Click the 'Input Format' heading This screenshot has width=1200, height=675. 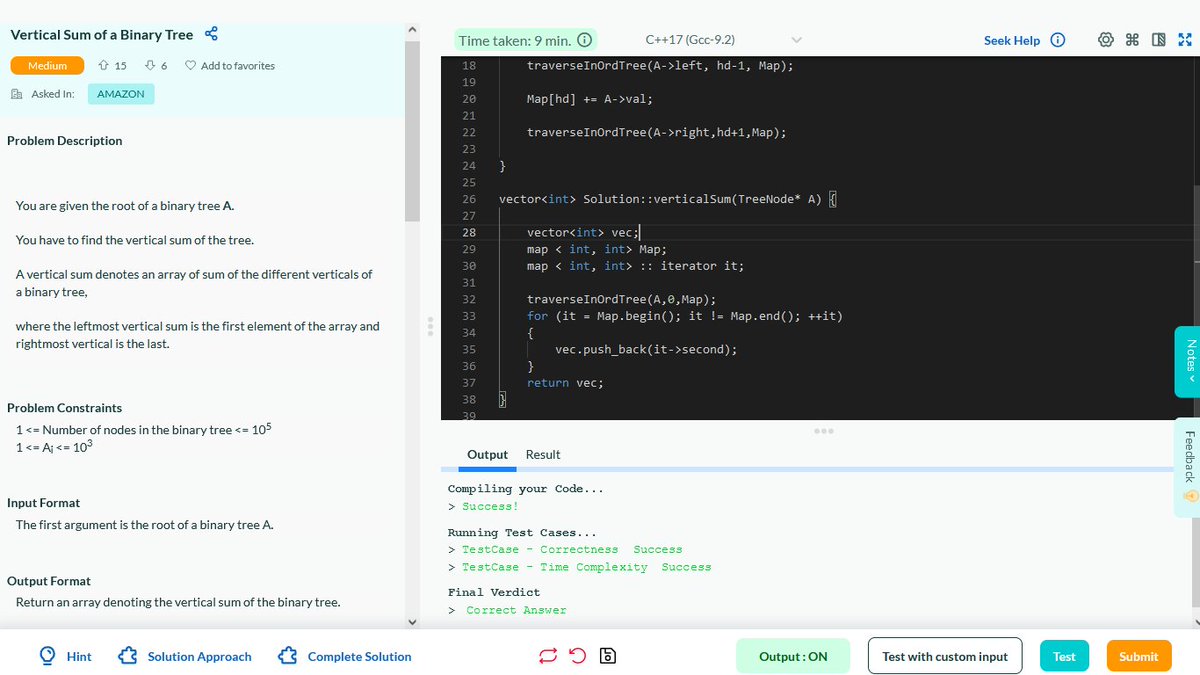44,503
